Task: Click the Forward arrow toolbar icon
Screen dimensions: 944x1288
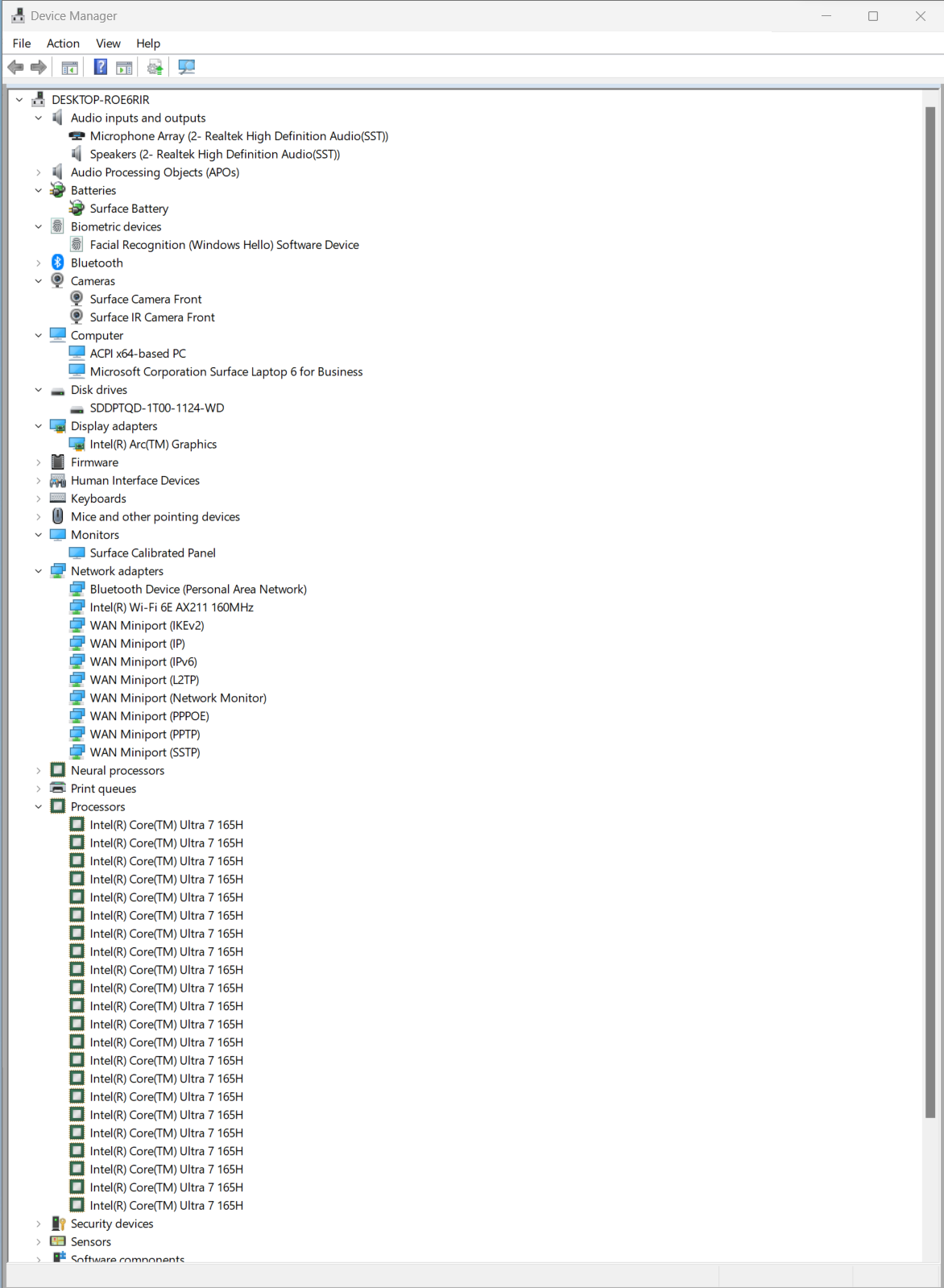Action: click(38, 67)
